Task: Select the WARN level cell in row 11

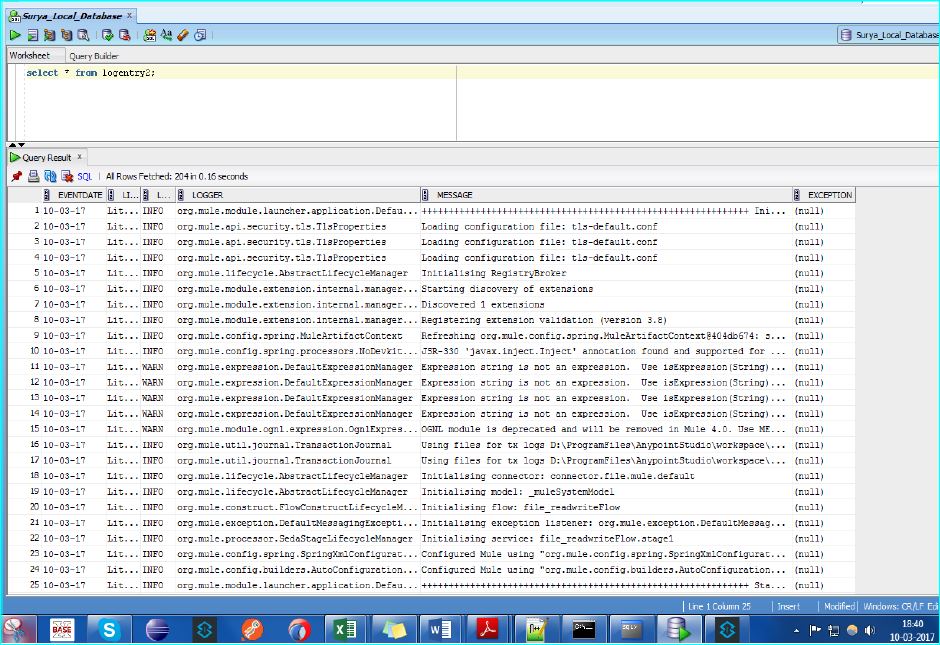Action: click(x=158, y=367)
